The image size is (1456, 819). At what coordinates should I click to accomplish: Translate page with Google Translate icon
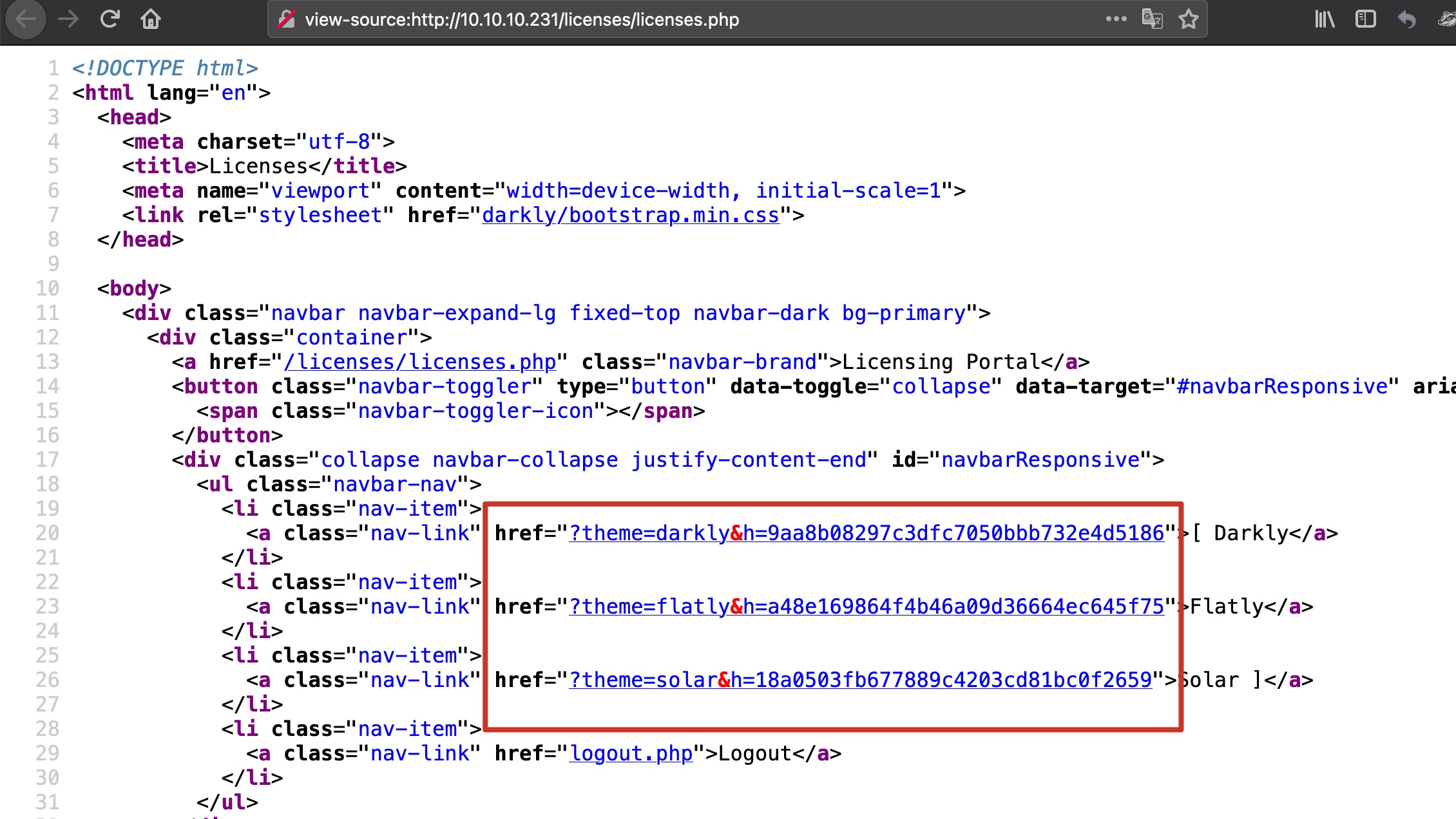coord(1152,19)
